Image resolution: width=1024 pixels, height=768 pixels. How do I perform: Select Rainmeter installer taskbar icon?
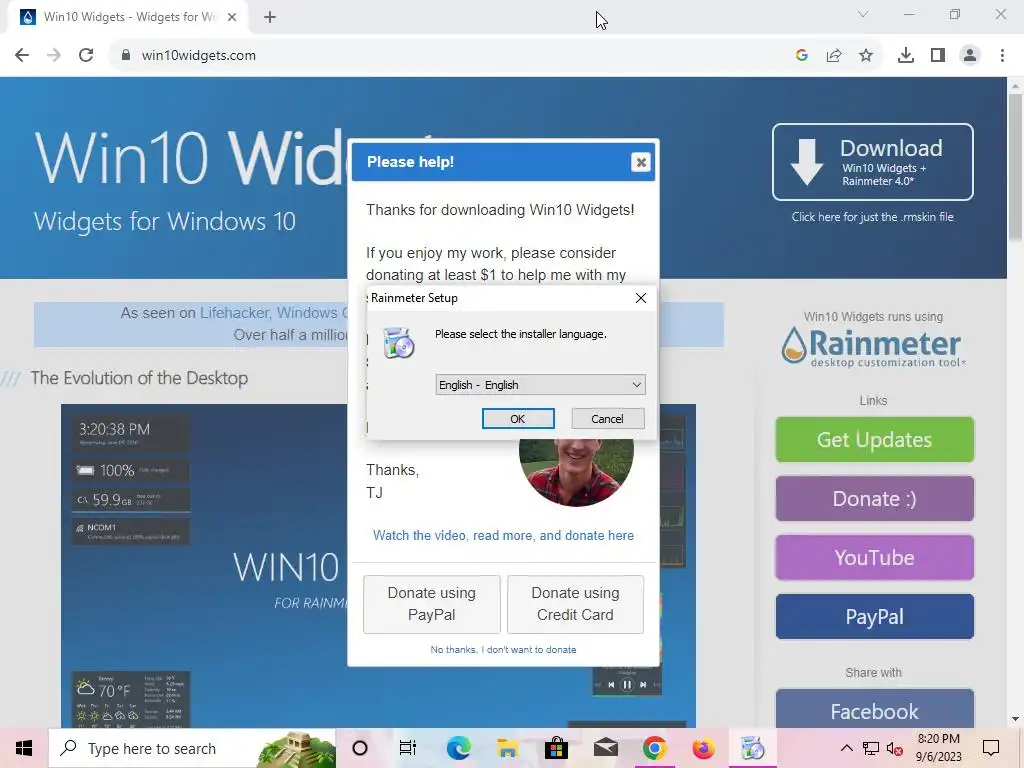click(x=752, y=748)
